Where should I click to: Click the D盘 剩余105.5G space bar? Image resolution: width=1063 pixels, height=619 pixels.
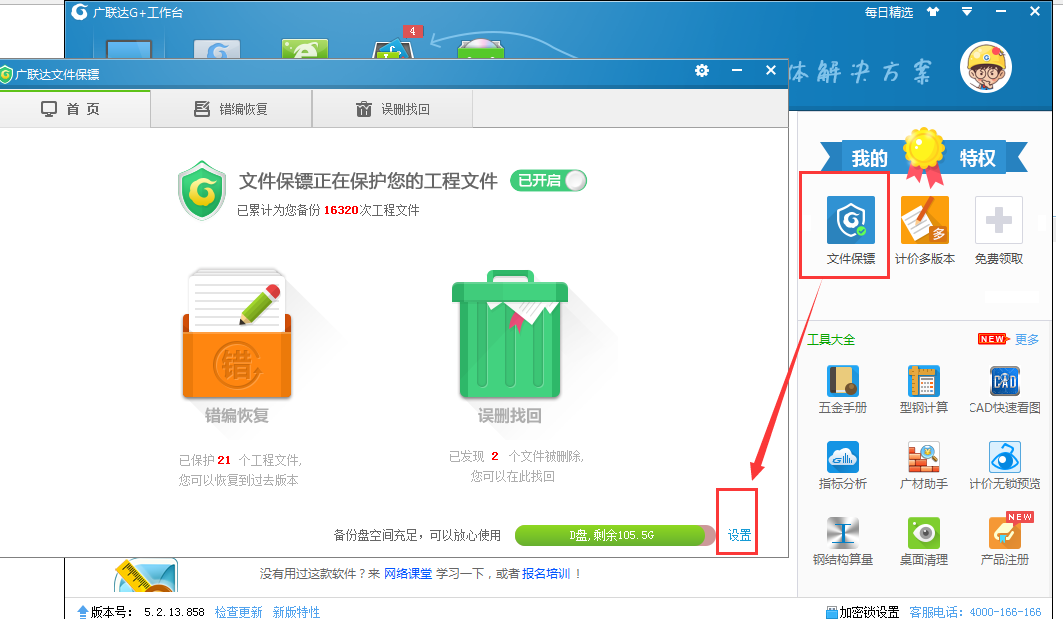pos(615,535)
